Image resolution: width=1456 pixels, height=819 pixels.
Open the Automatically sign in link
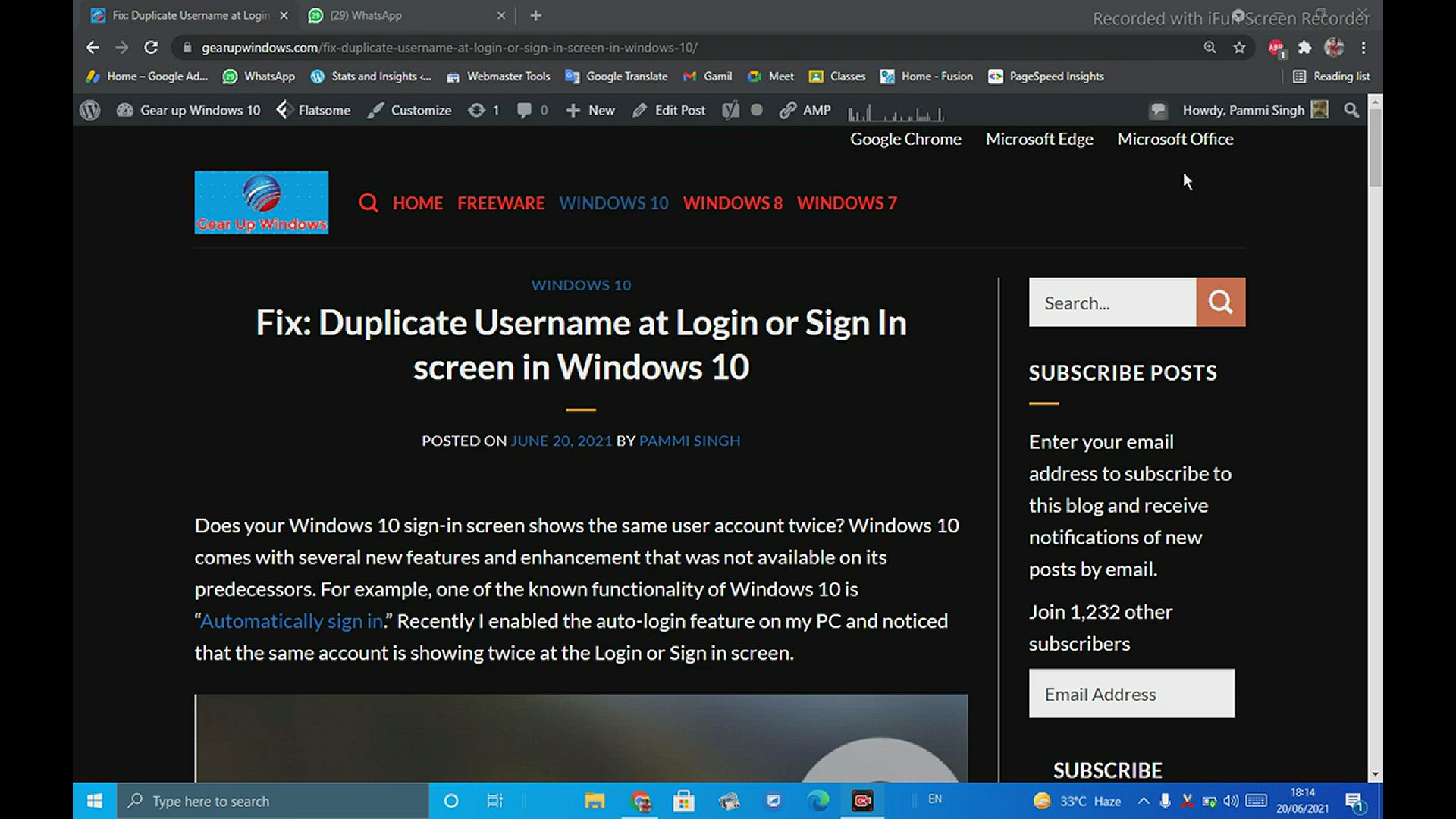point(292,621)
